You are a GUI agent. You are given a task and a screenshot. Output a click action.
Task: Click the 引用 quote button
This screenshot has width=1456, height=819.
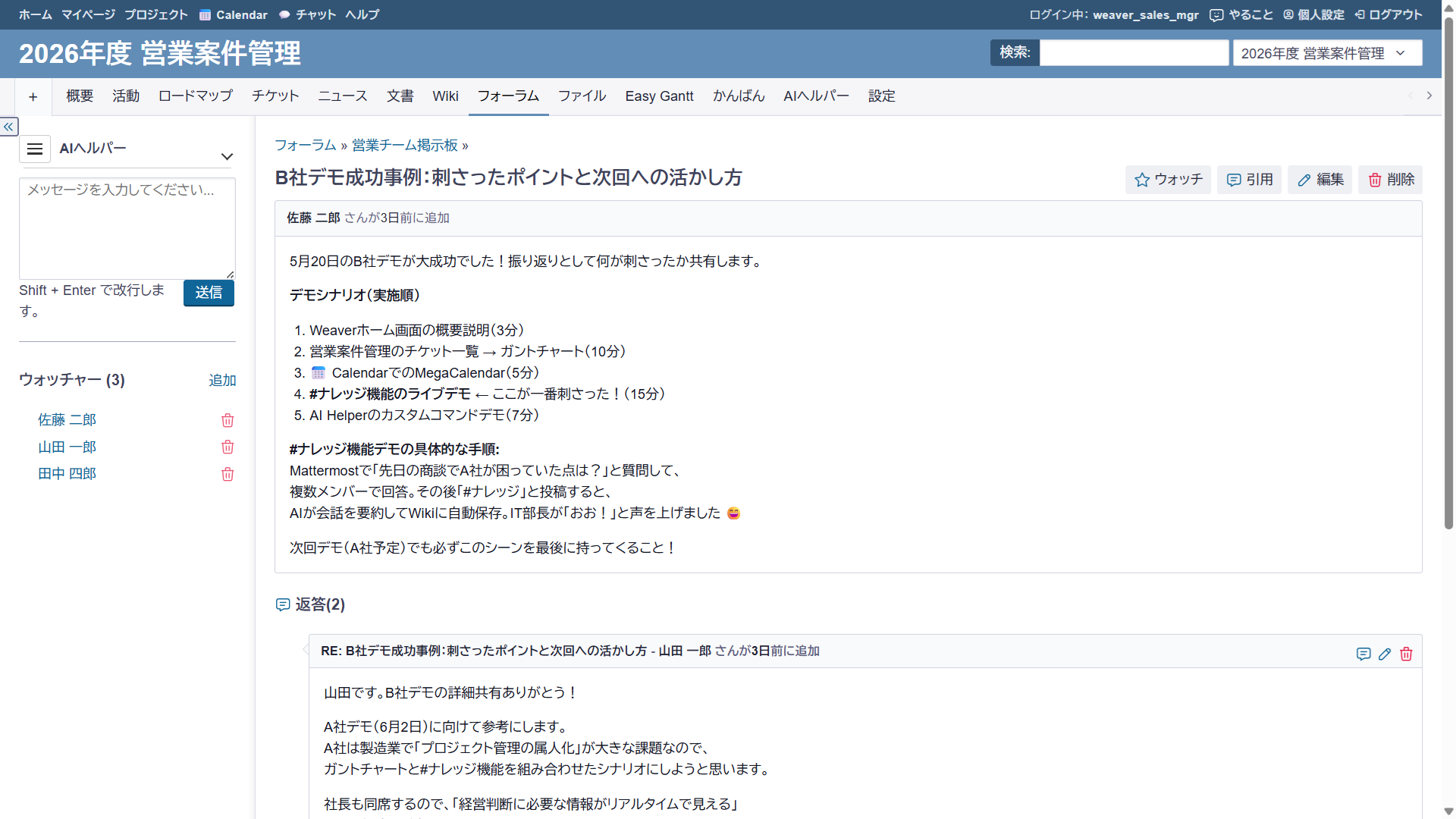pyautogui.click(x=1249, y=180)
